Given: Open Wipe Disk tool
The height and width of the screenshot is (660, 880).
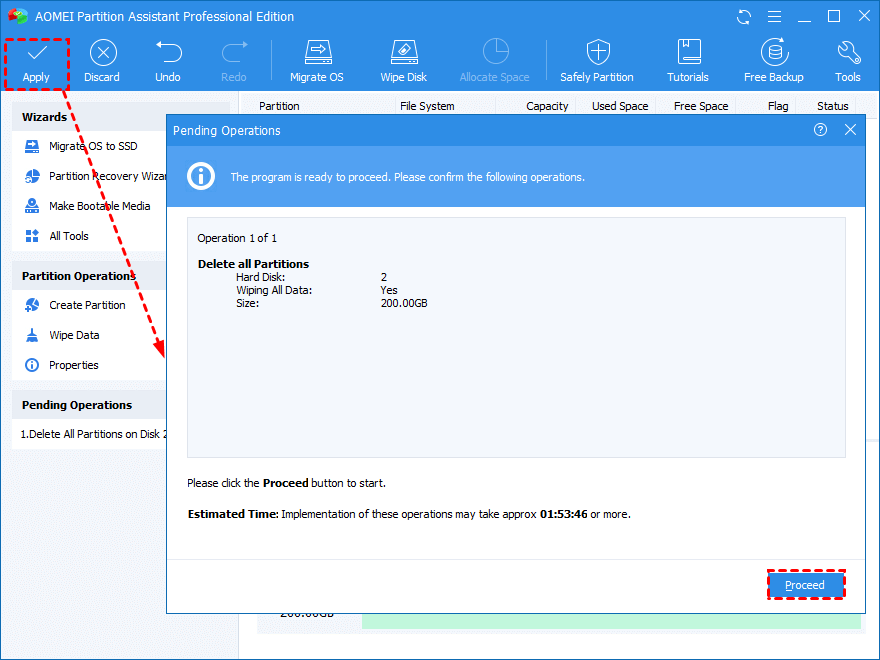Looking at the screenshot, I should pyautogui.click(x=404, y=62).
